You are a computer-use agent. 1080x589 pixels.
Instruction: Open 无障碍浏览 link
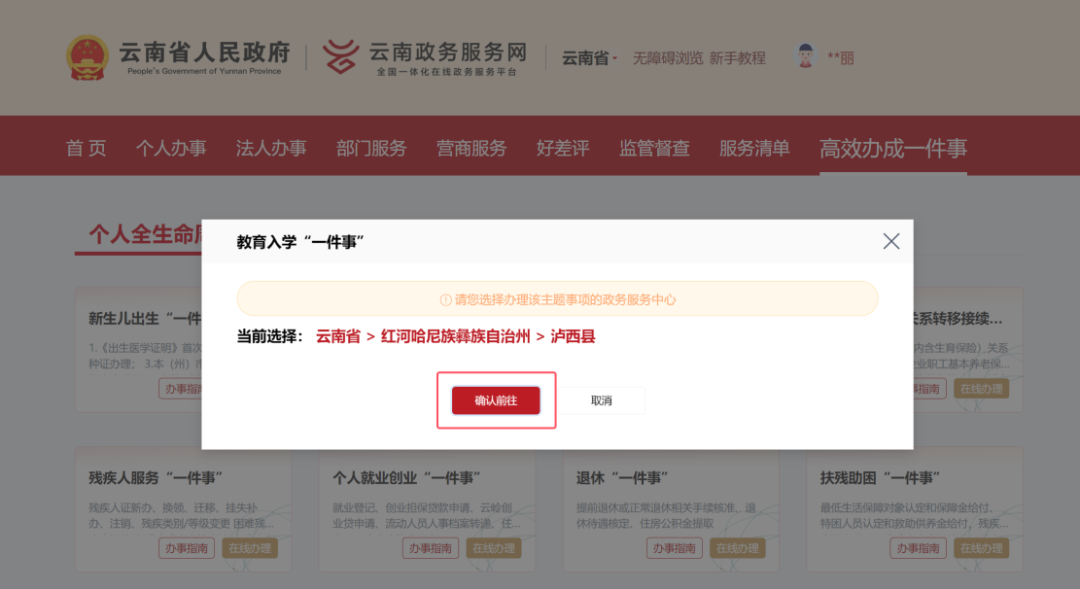(667, 59)
